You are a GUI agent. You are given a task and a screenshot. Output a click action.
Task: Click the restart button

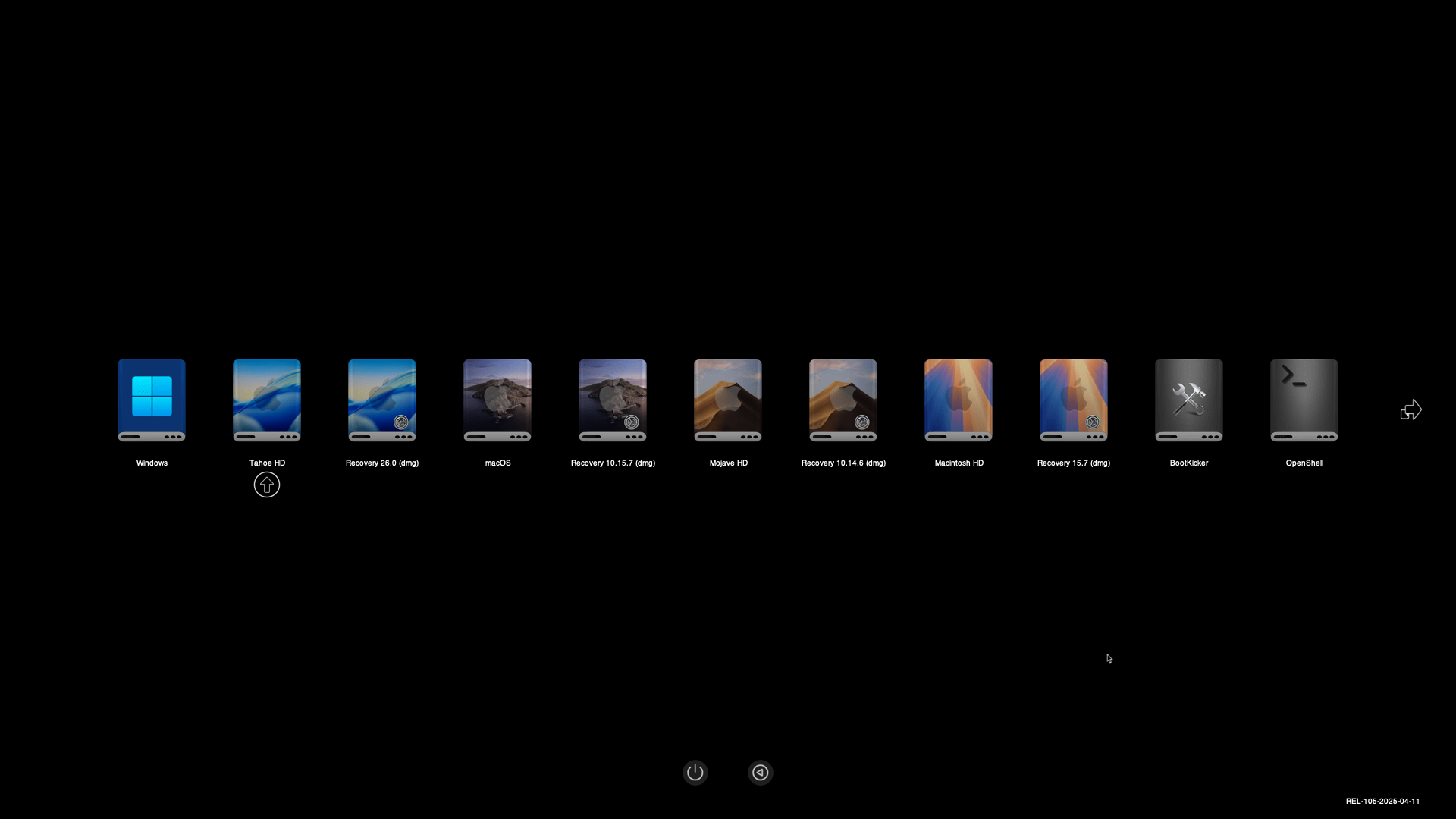coord(761,773)
